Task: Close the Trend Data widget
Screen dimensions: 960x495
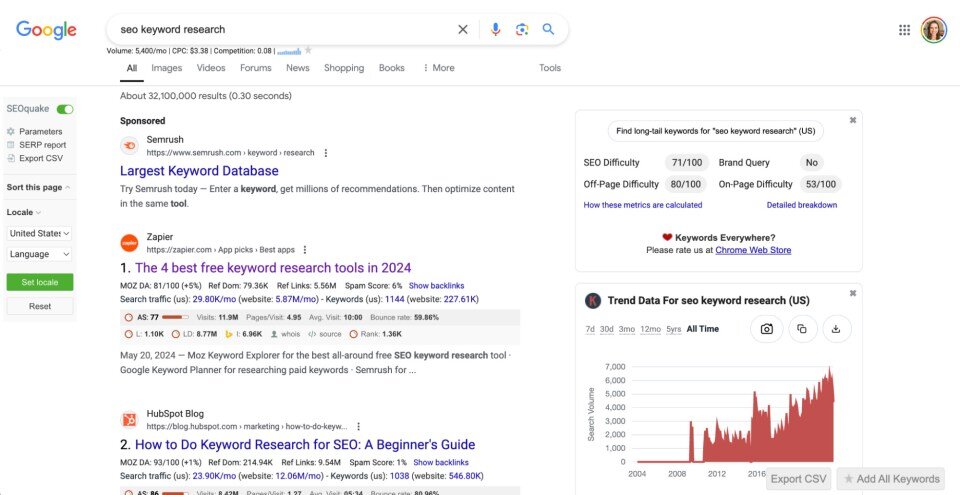Action: (852, 293)
